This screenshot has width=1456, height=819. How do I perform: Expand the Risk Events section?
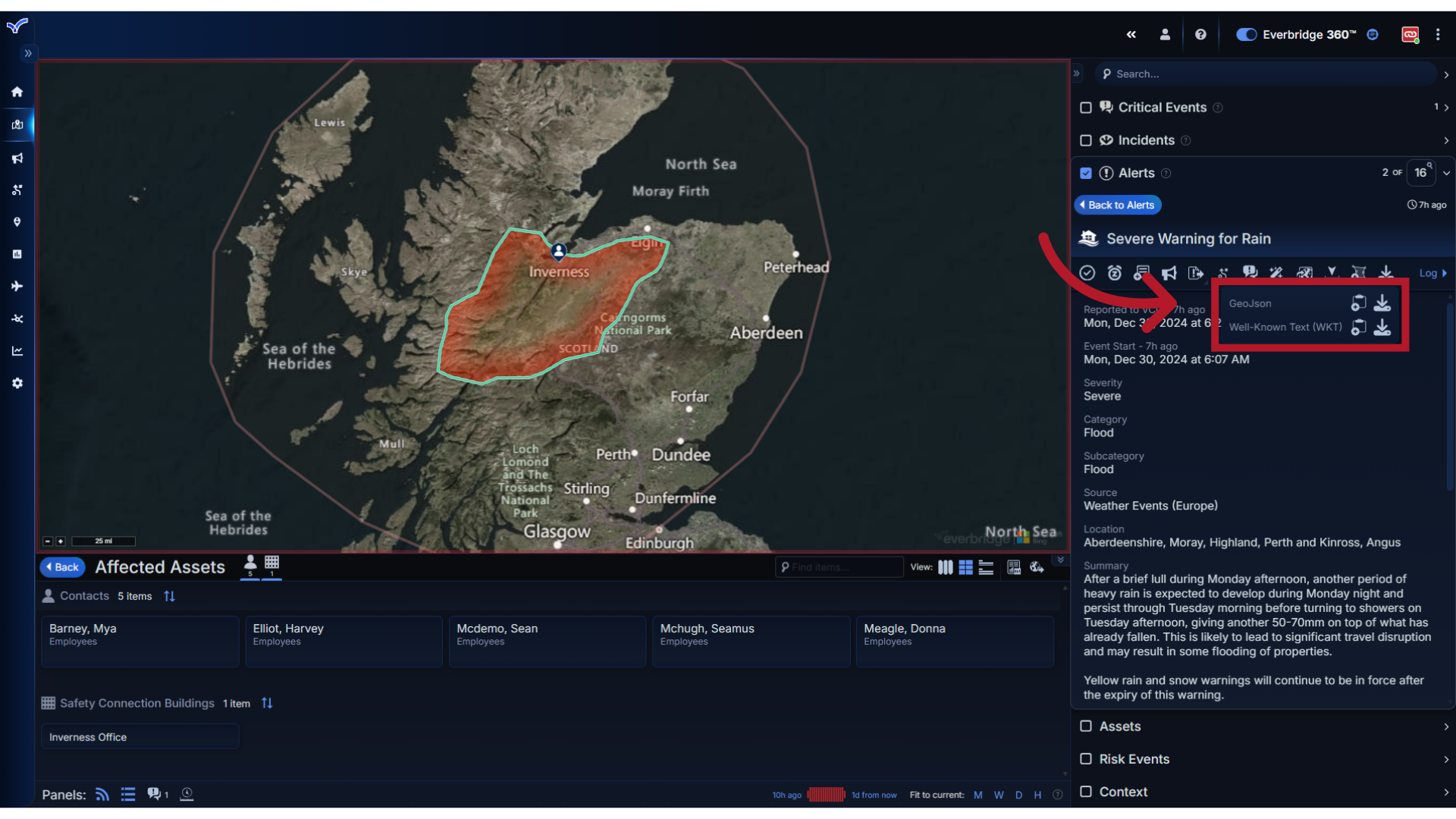1445,758
